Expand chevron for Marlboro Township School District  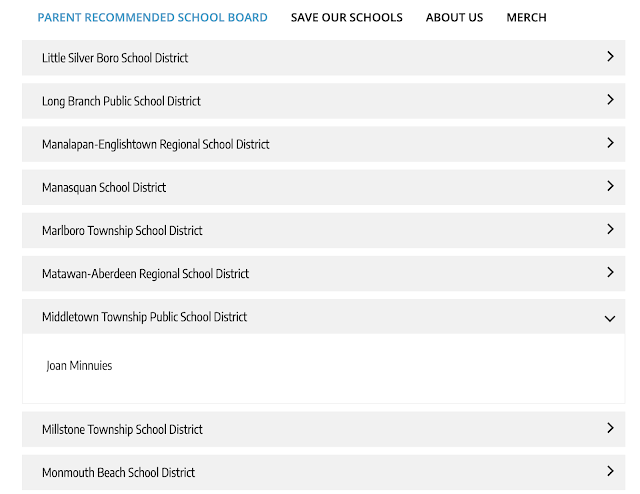[x=610, y=229]
